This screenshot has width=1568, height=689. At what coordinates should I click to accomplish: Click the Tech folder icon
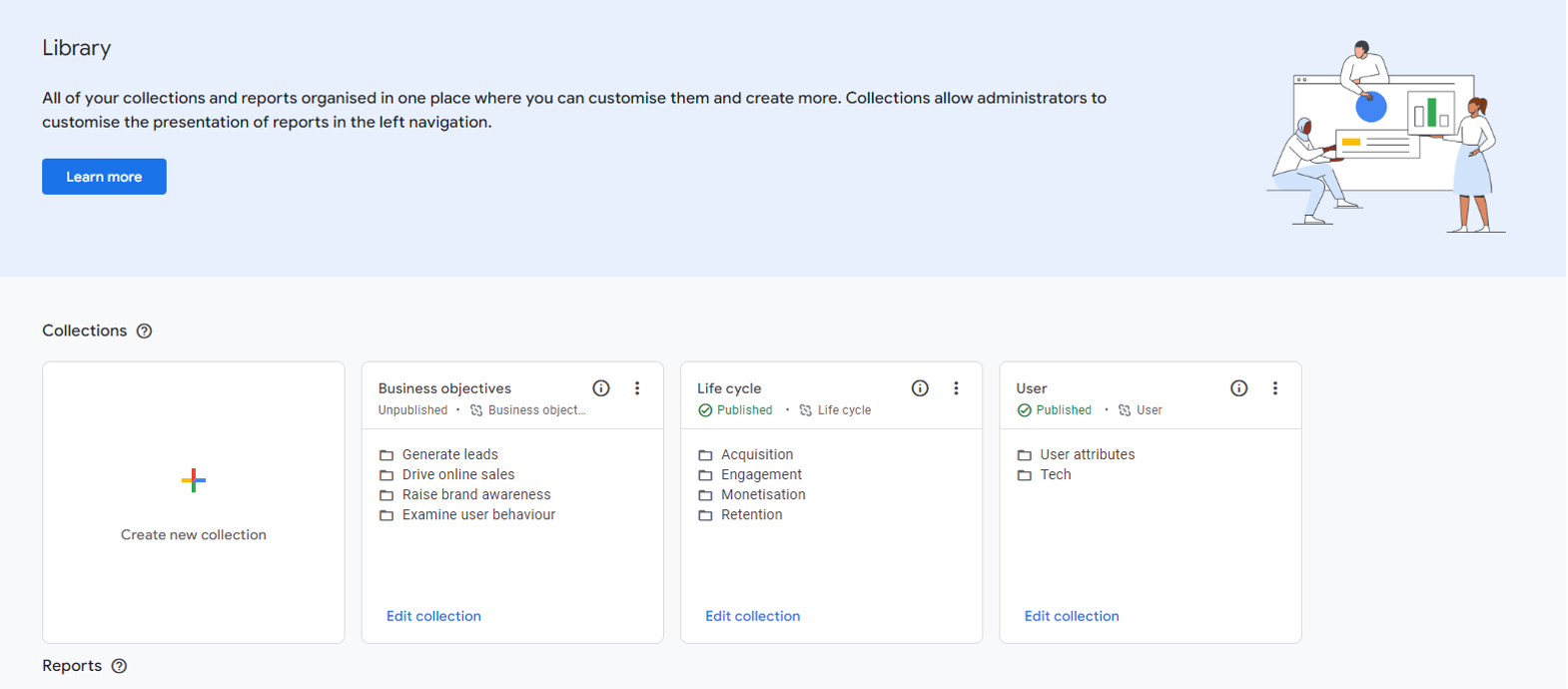1024,475
